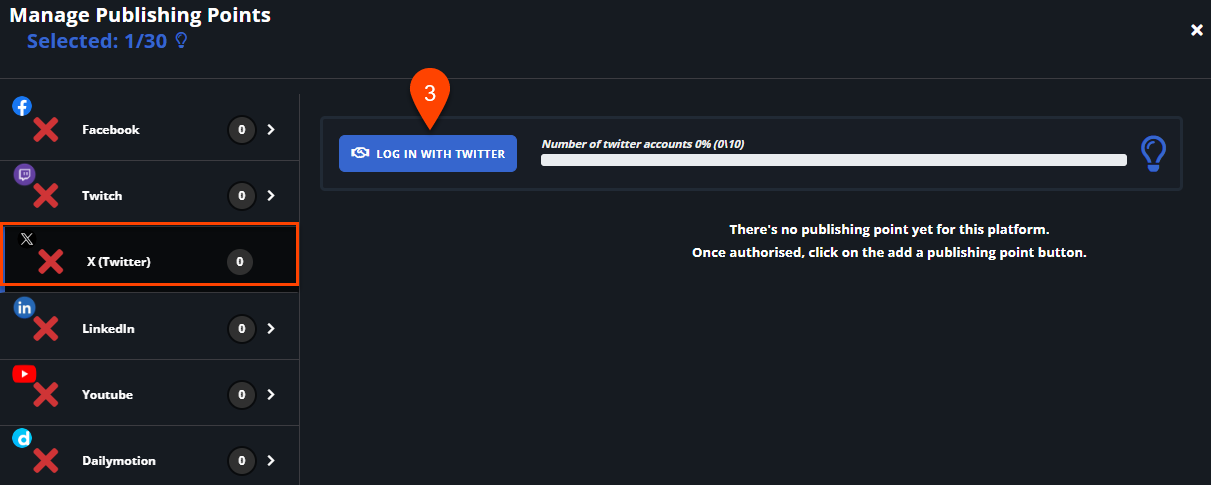The width and height of the screenshot is (1211, 485).
Task: Click the Dailymotion logo icon
Action: point(22,438)
